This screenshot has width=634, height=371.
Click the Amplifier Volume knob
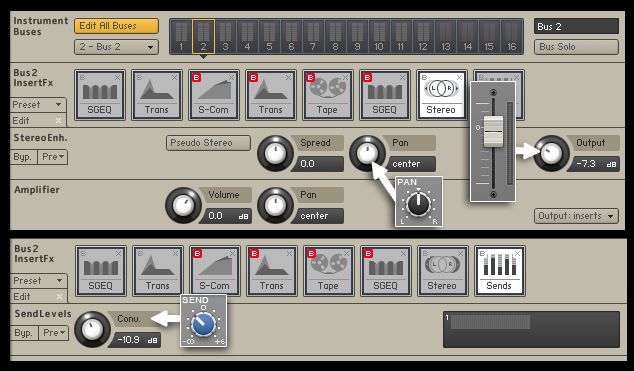point(184,205)
